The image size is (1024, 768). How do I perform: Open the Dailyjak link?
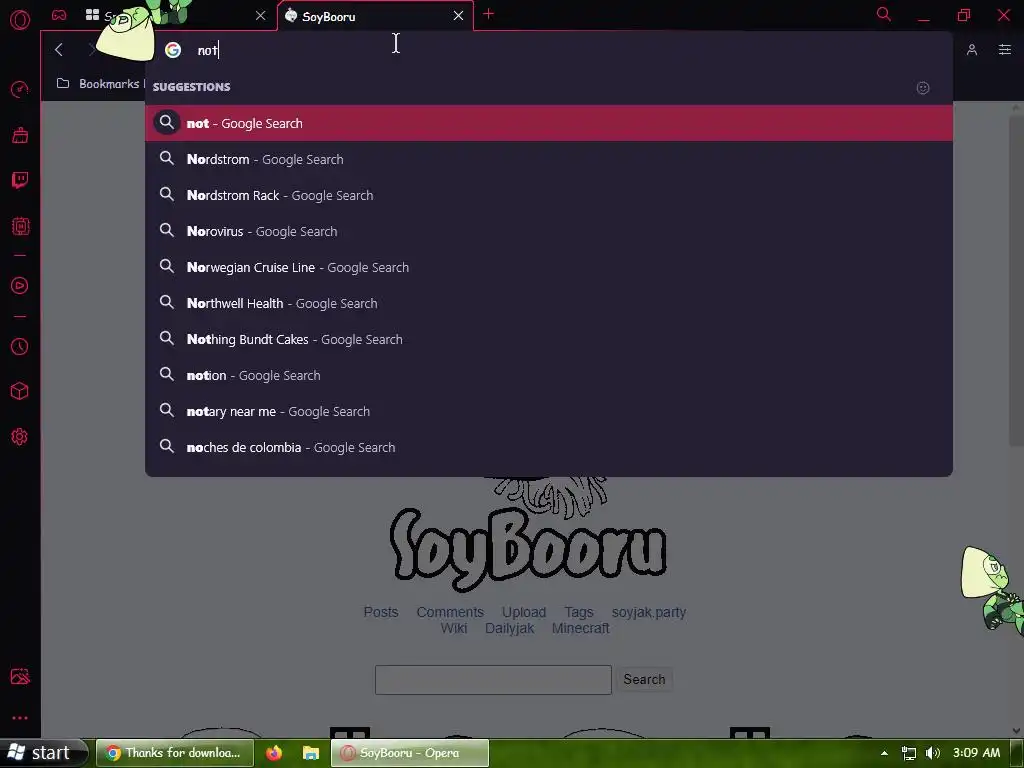point(509,628)
